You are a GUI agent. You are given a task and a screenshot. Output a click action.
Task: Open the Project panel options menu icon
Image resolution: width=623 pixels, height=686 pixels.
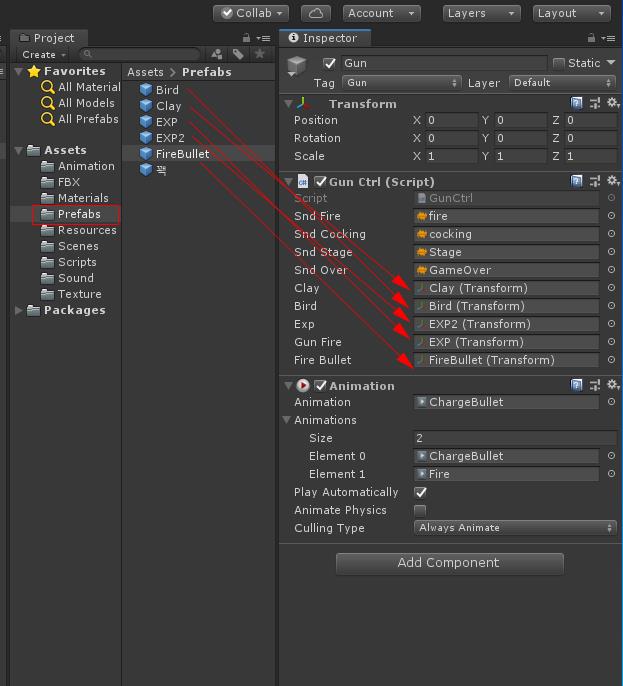(x=263, y=38)
